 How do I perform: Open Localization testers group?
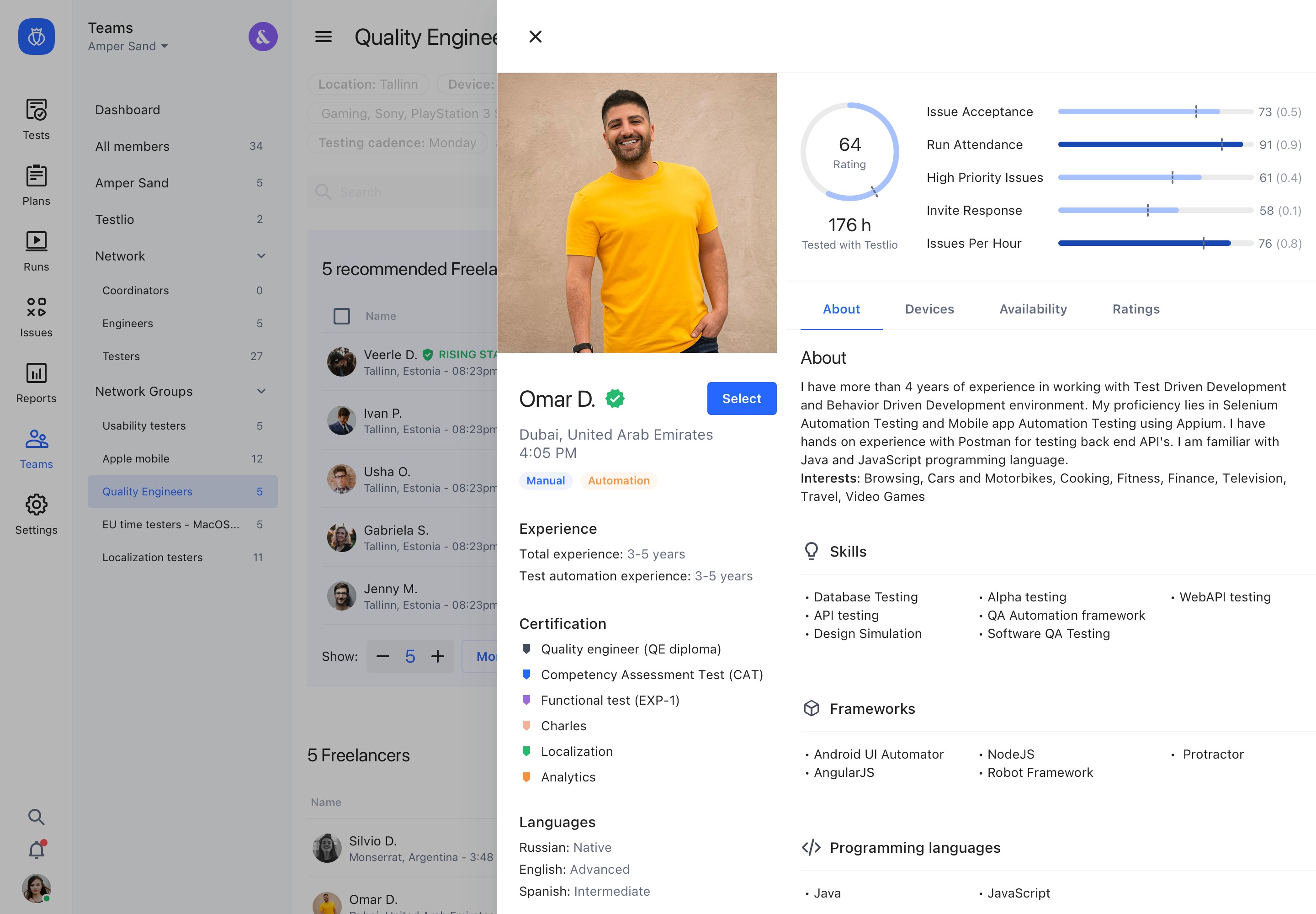(152, 557)
